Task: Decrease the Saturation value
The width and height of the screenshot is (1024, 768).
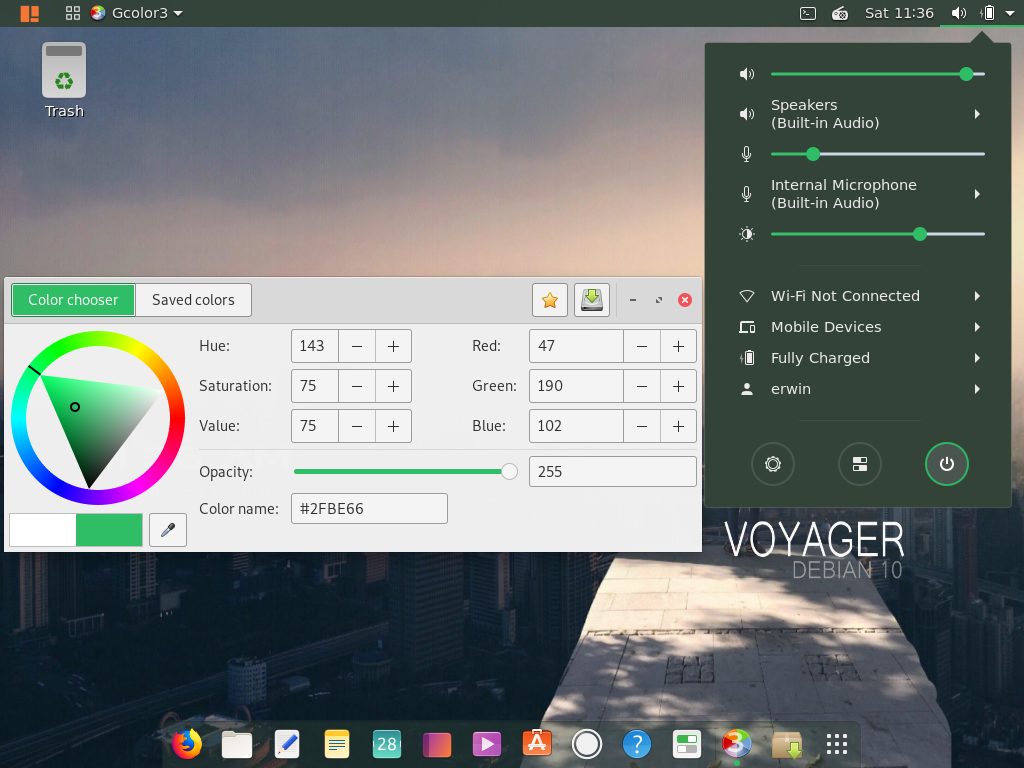Action: point(357,386)
